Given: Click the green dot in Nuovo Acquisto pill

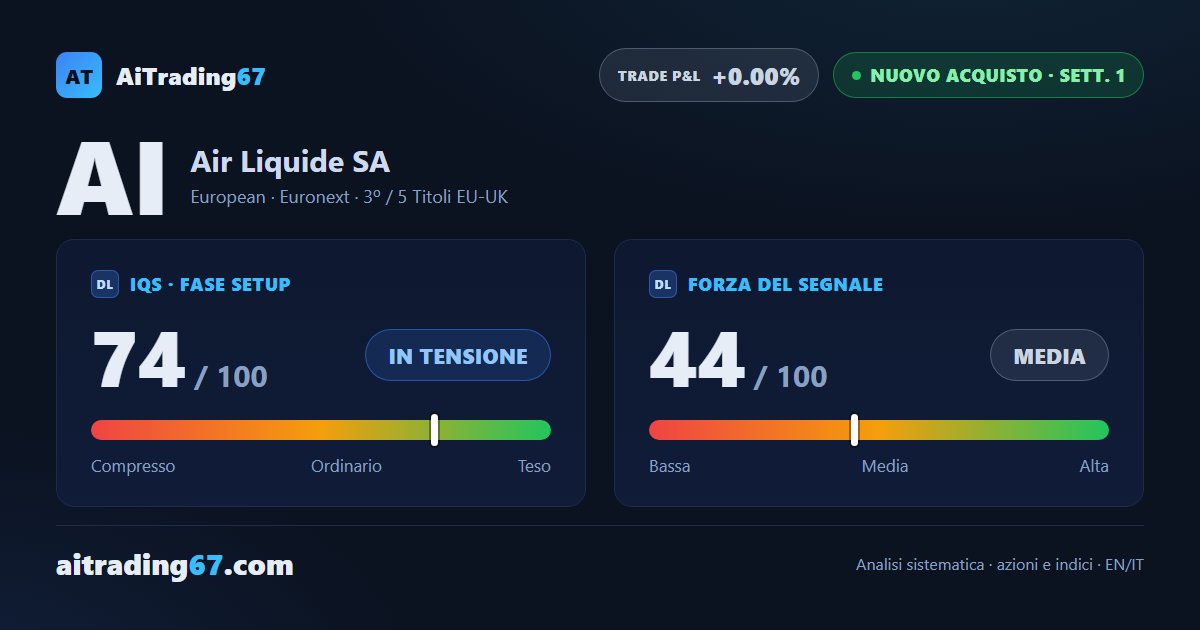Looking at the screenshot, I should click(x=856, y=75).
